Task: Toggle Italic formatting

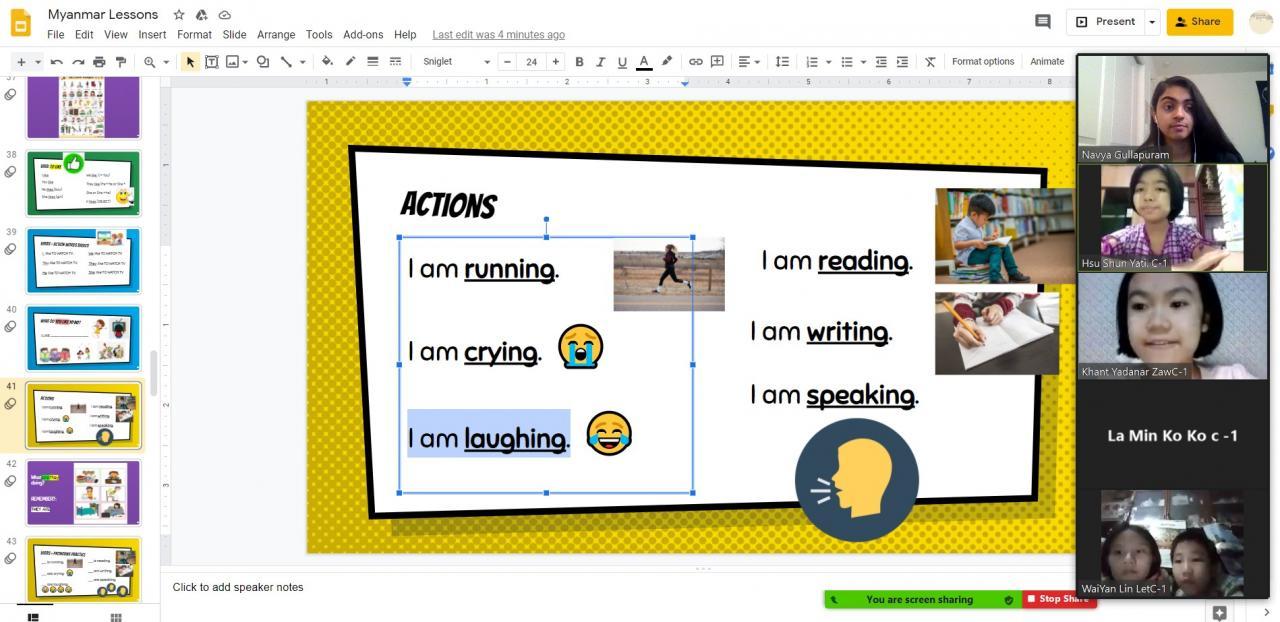Action: coord(601,62)
